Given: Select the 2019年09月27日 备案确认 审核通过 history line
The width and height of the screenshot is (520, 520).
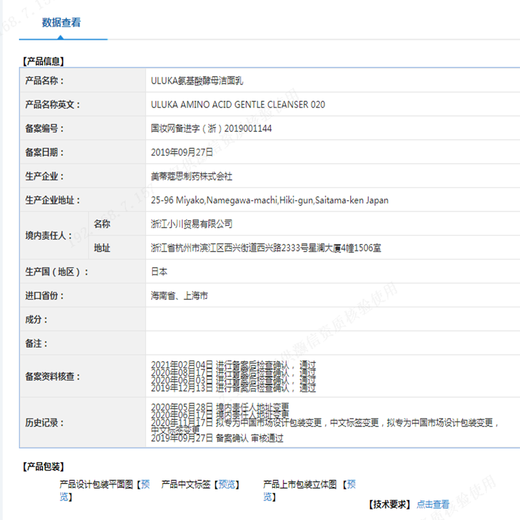Looking at the screenshot, I should (217, 438).
